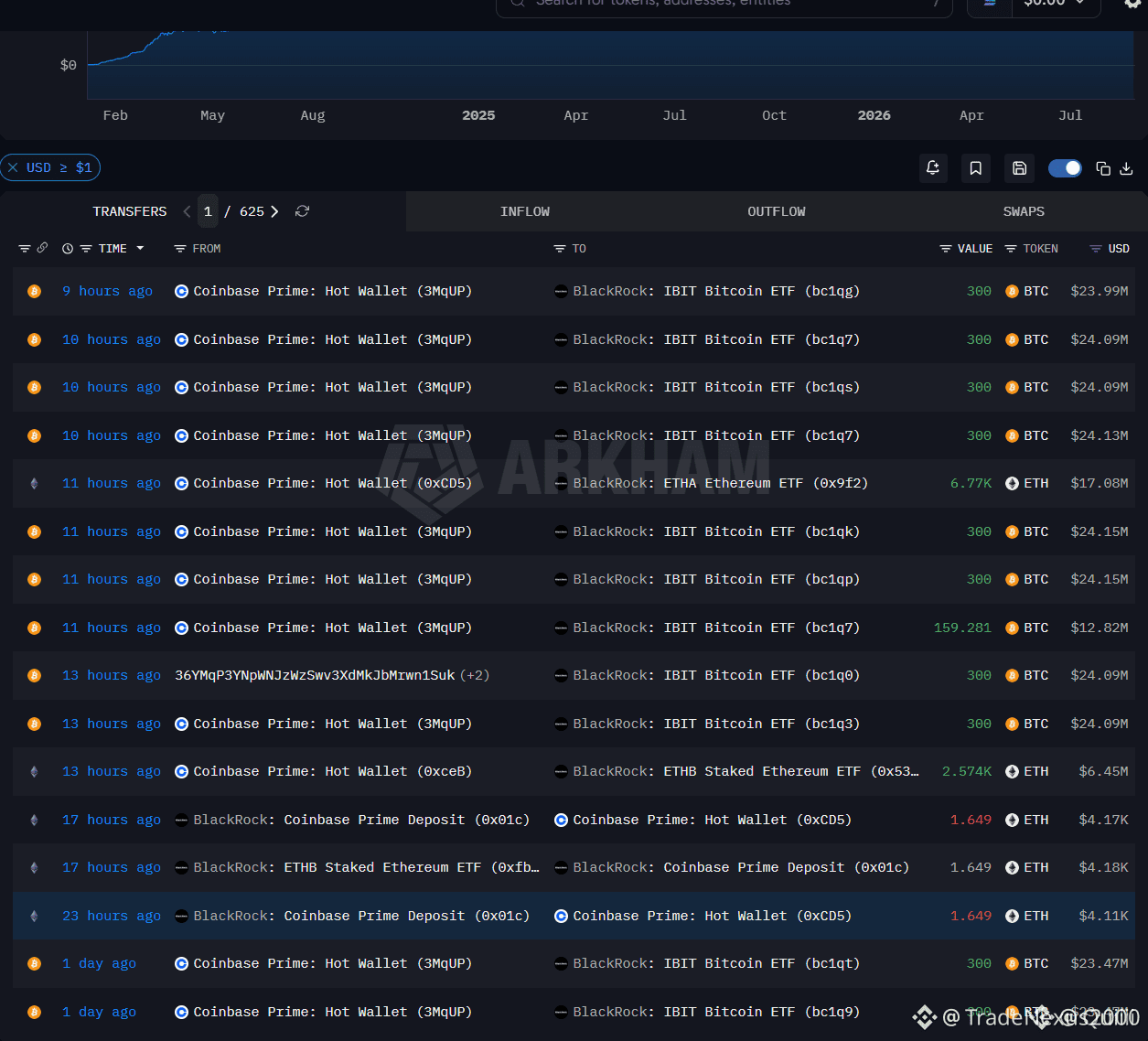
Task: Click the chain link column icon
Action: pos(42,248)
